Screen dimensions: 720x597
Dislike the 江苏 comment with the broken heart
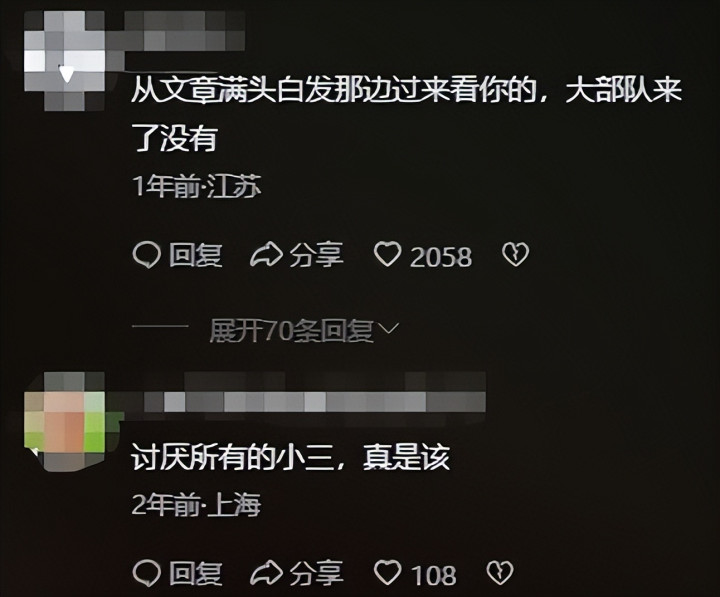tap(515, 254)
